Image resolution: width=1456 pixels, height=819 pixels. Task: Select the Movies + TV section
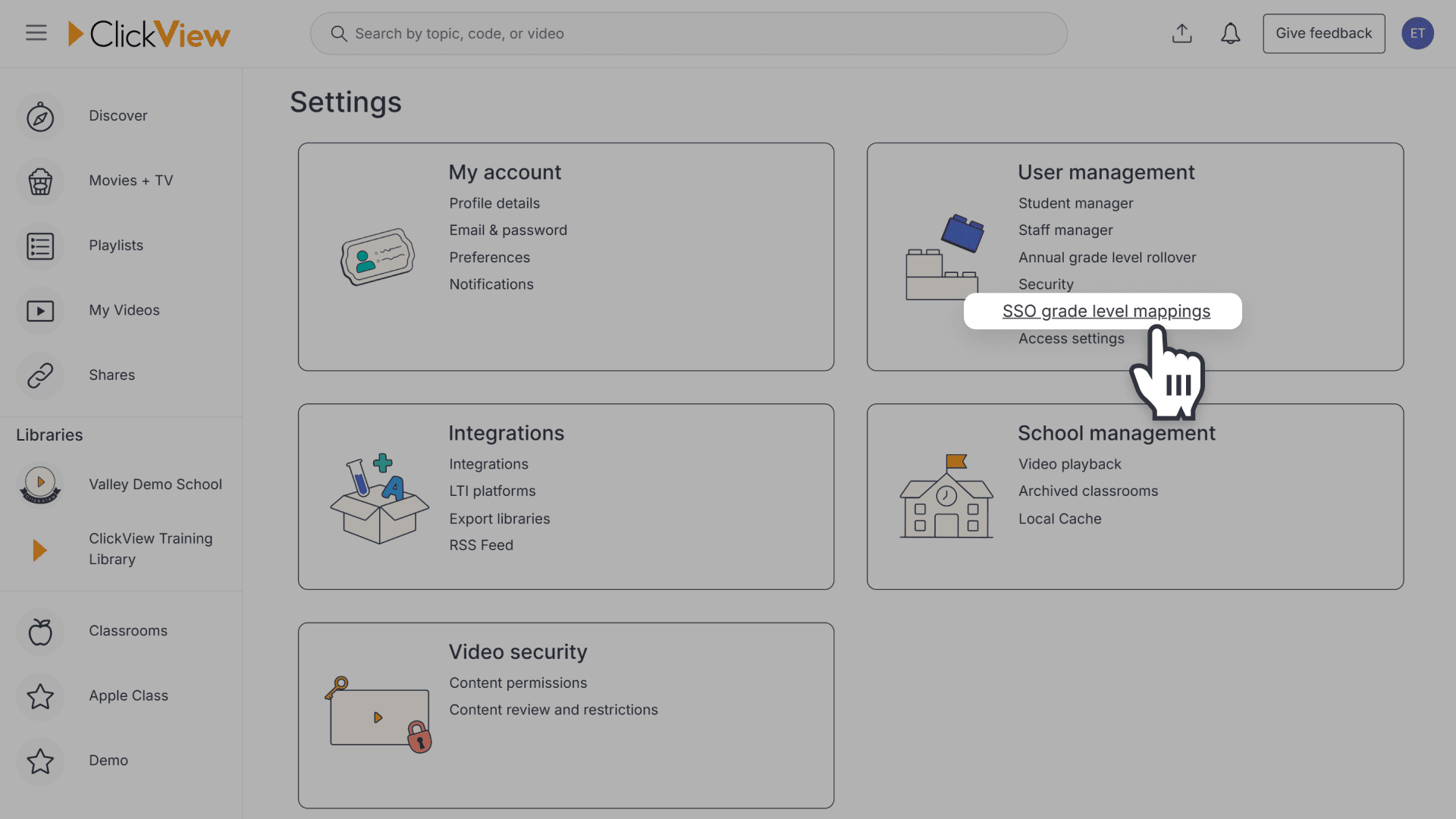(130, 180)
